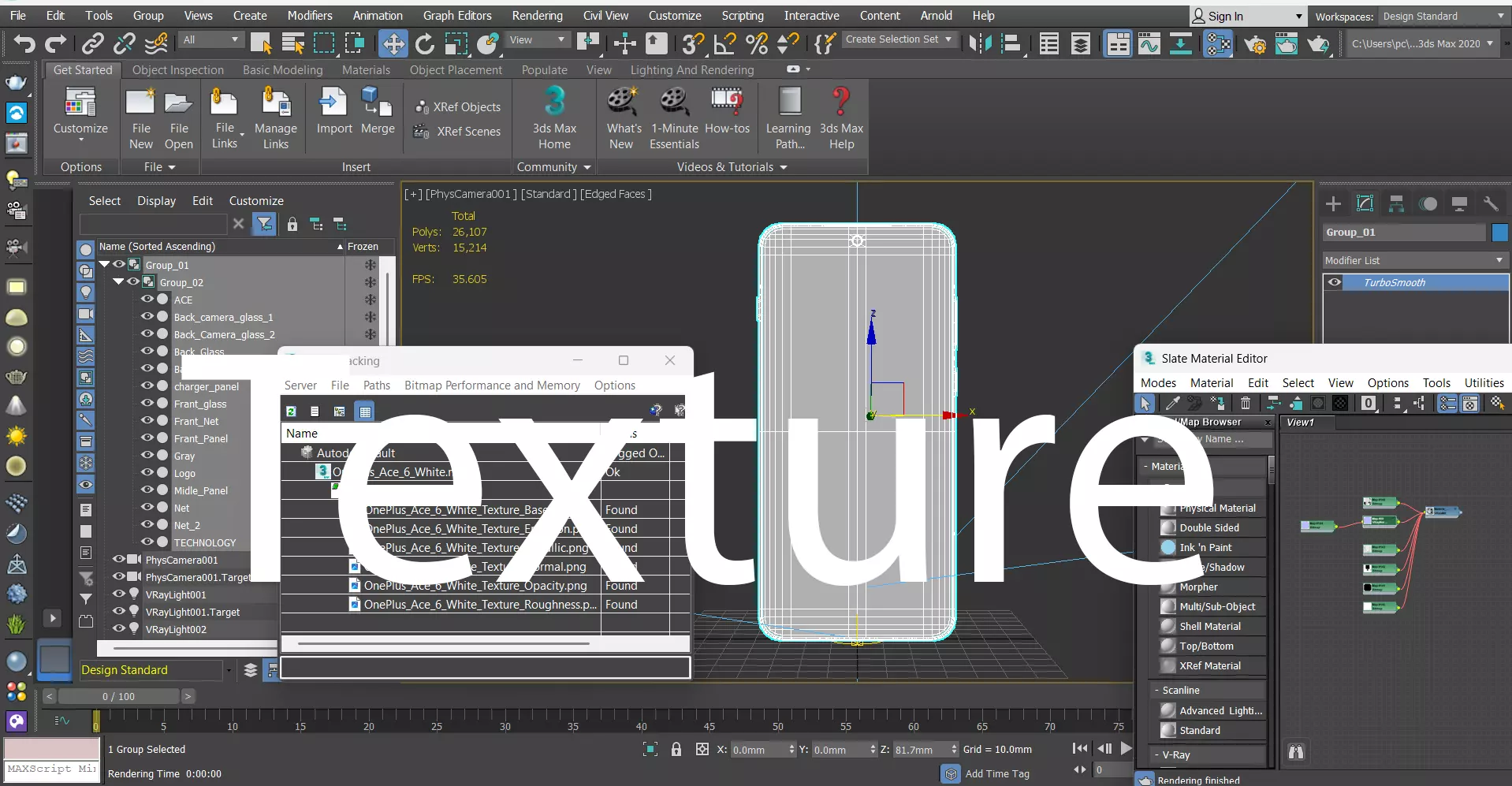Open the All selection filter dropdown
Screen dimensions: 1512x786
coord(210,40)
